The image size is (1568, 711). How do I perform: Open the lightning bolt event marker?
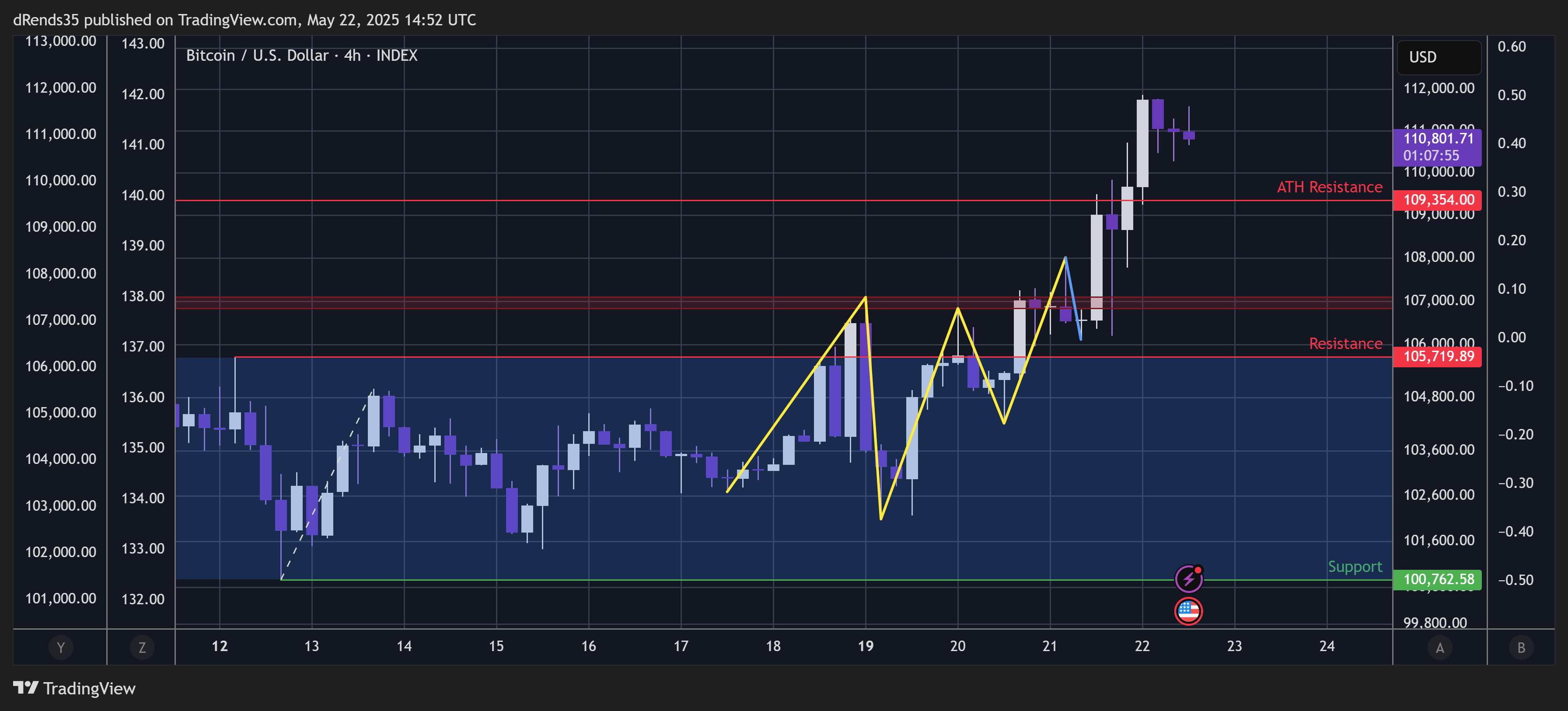coord(1188,579)
